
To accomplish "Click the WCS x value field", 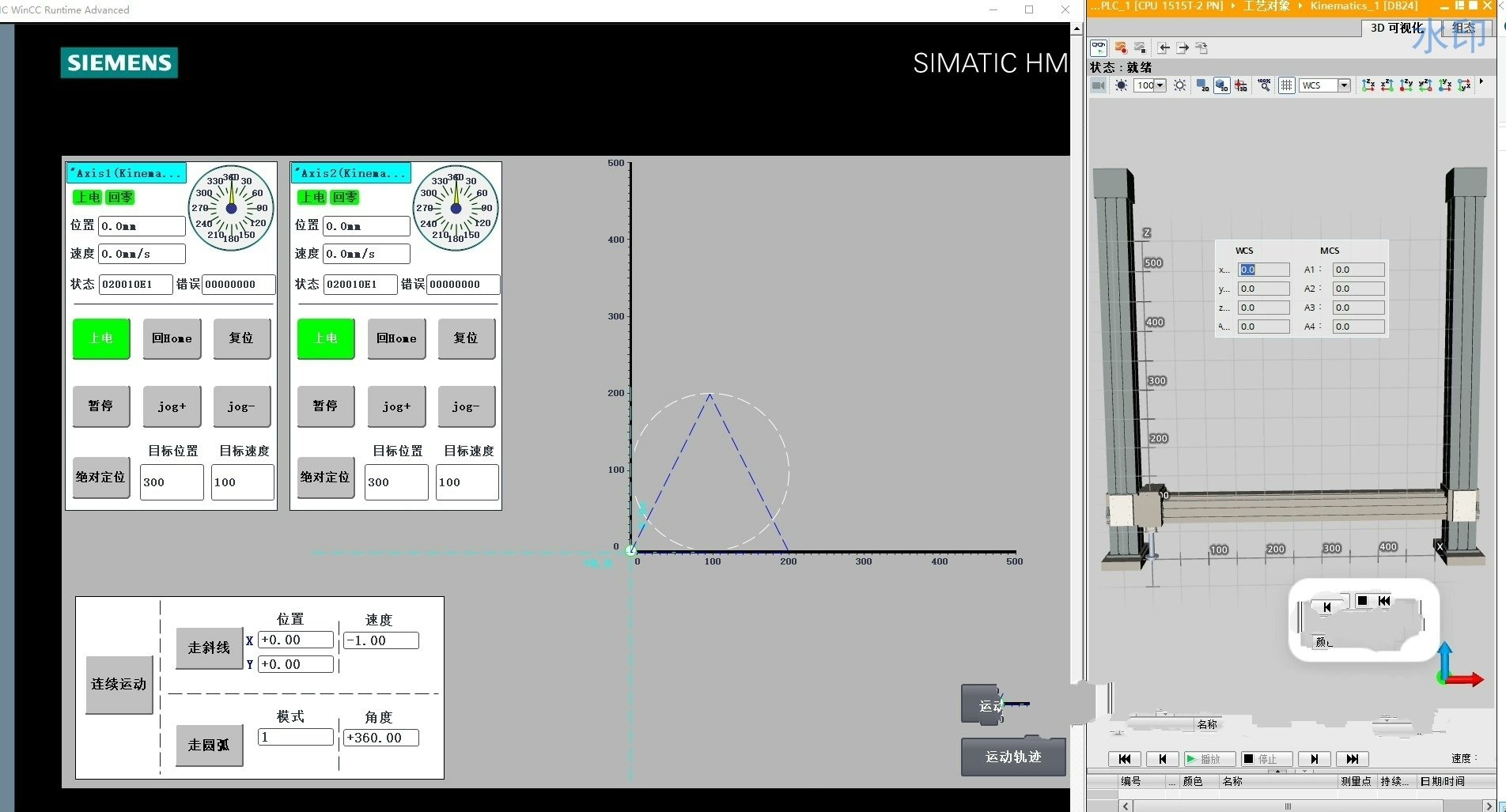I will [x=1263, y=270].
